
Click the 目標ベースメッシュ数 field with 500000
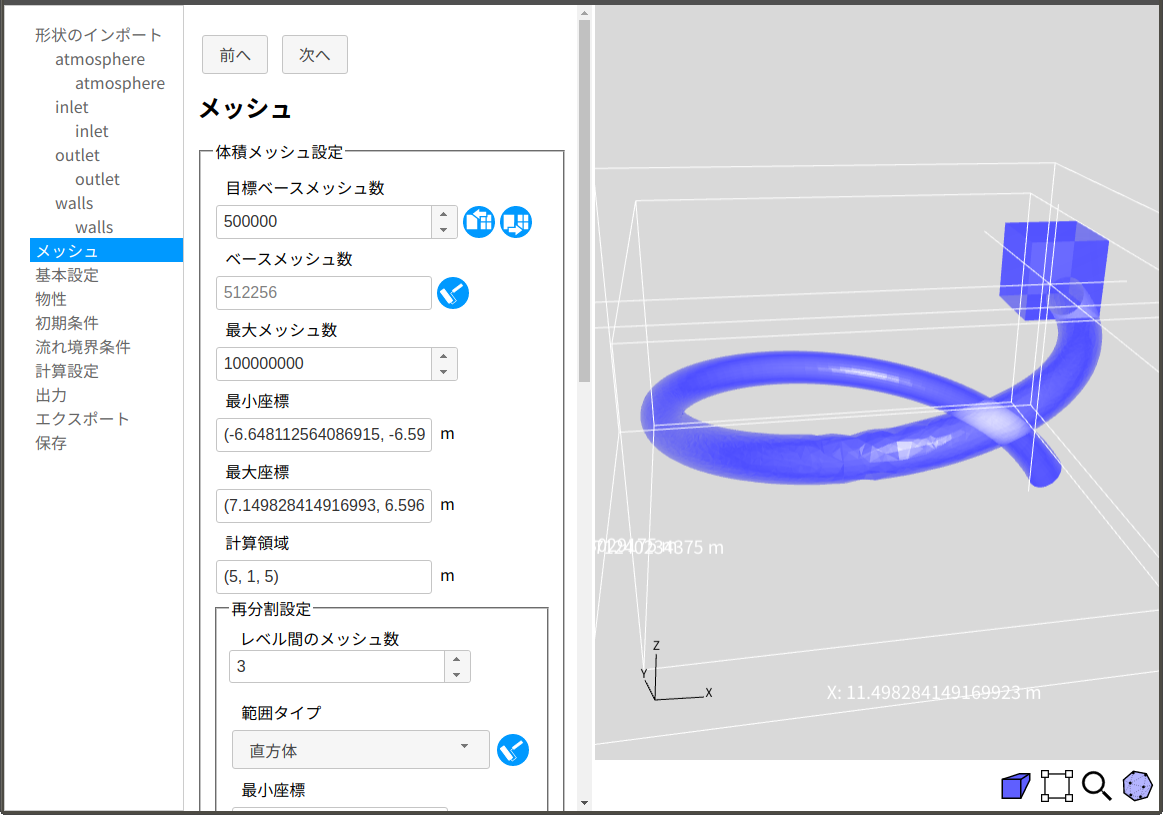(324, 222)
